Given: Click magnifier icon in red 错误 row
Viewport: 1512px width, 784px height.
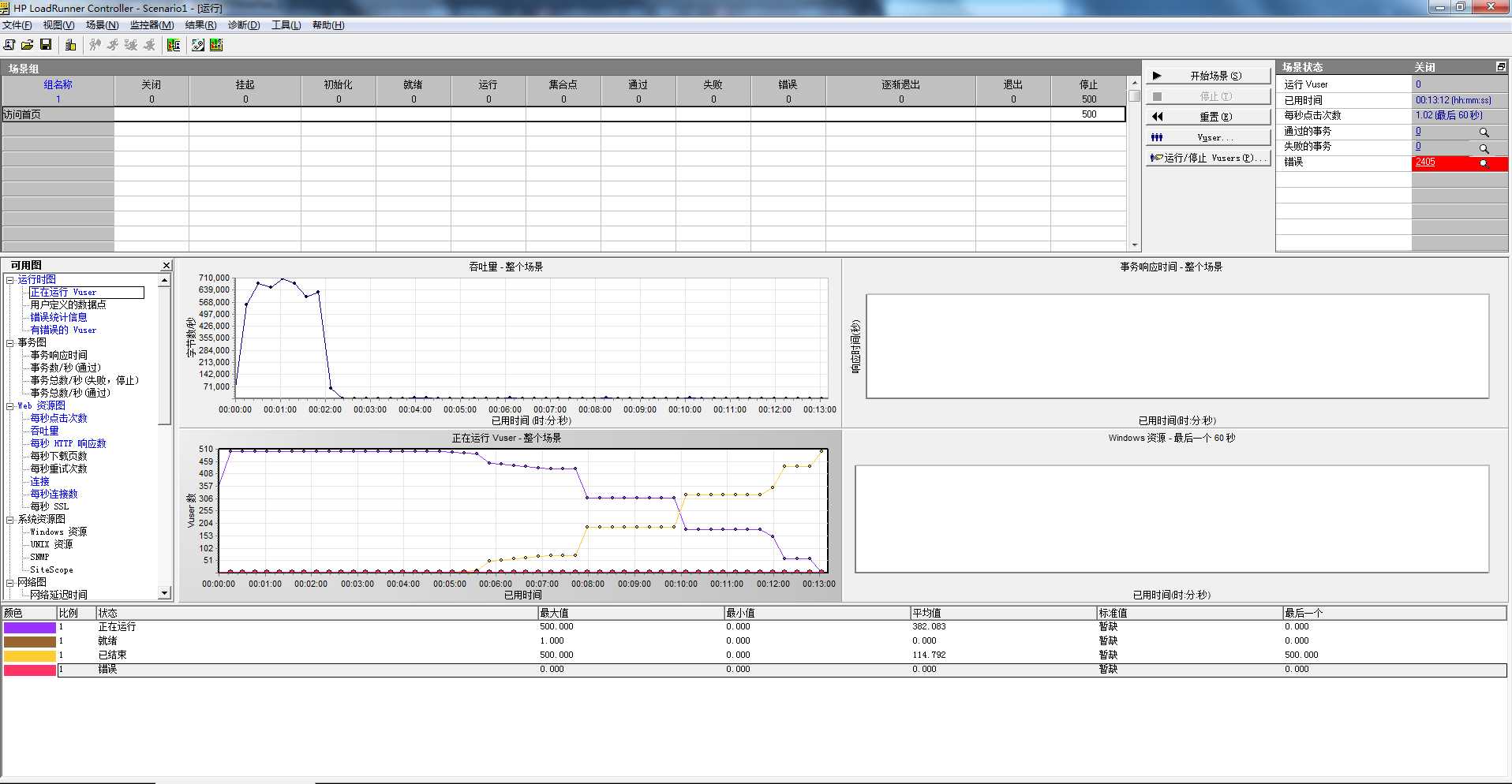Looking at the screenshot, I should click(x=1484, y=163).
